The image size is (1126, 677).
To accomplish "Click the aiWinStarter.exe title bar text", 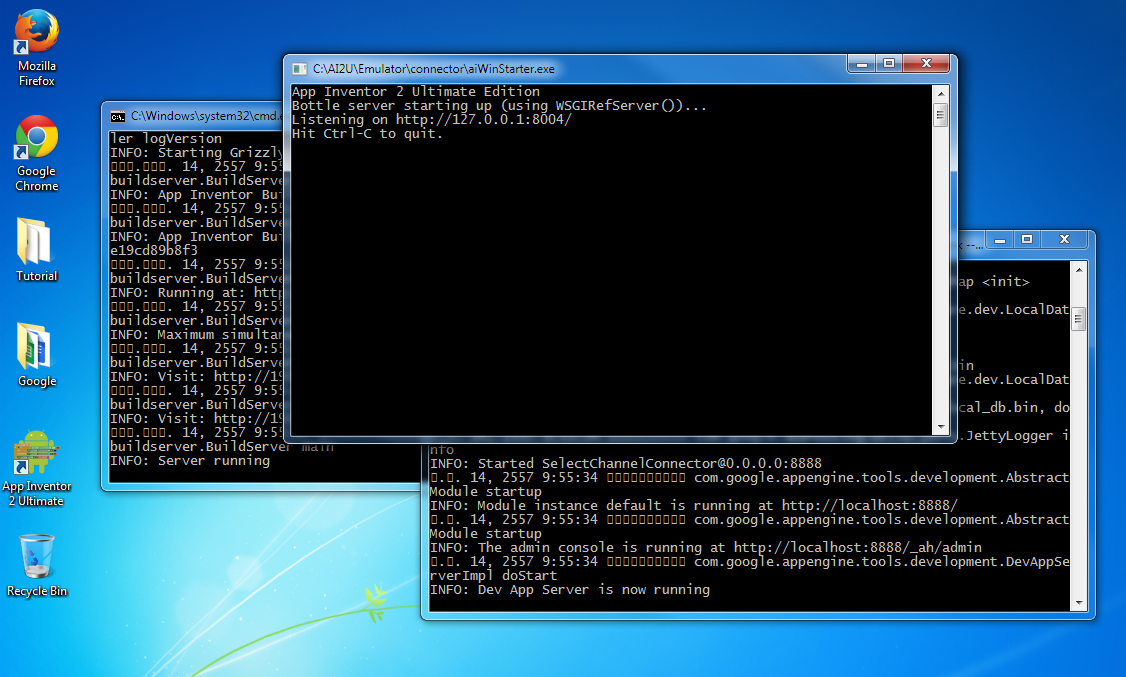I will point(434,69).
